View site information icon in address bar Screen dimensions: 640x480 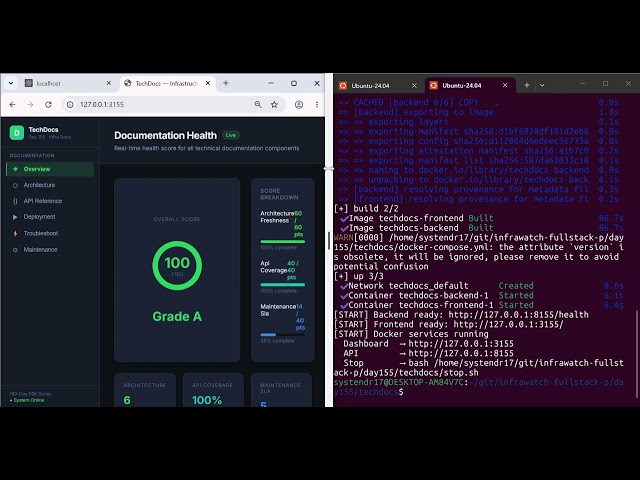point(70,105)
